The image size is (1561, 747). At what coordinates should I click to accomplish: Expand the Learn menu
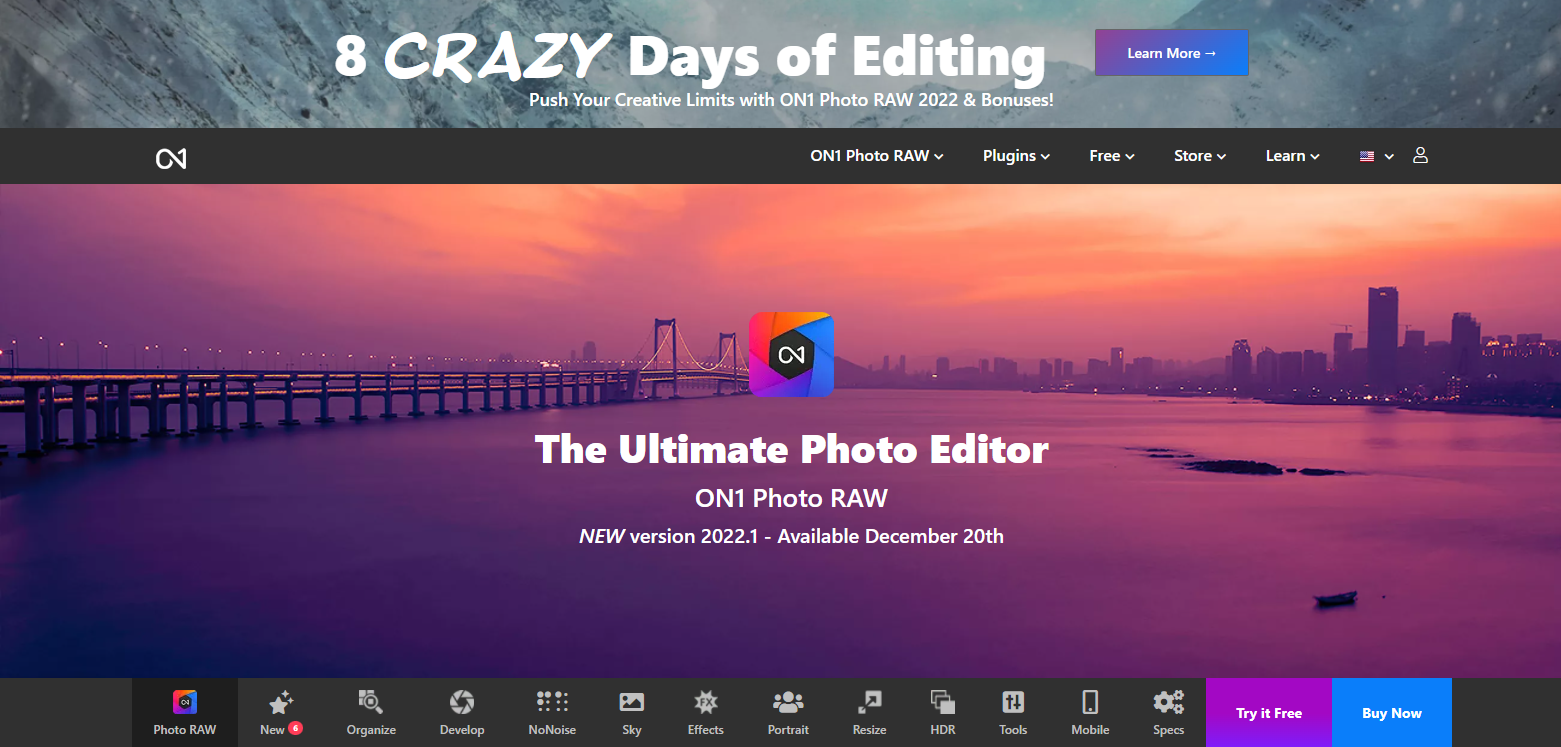coord(1293,156)
